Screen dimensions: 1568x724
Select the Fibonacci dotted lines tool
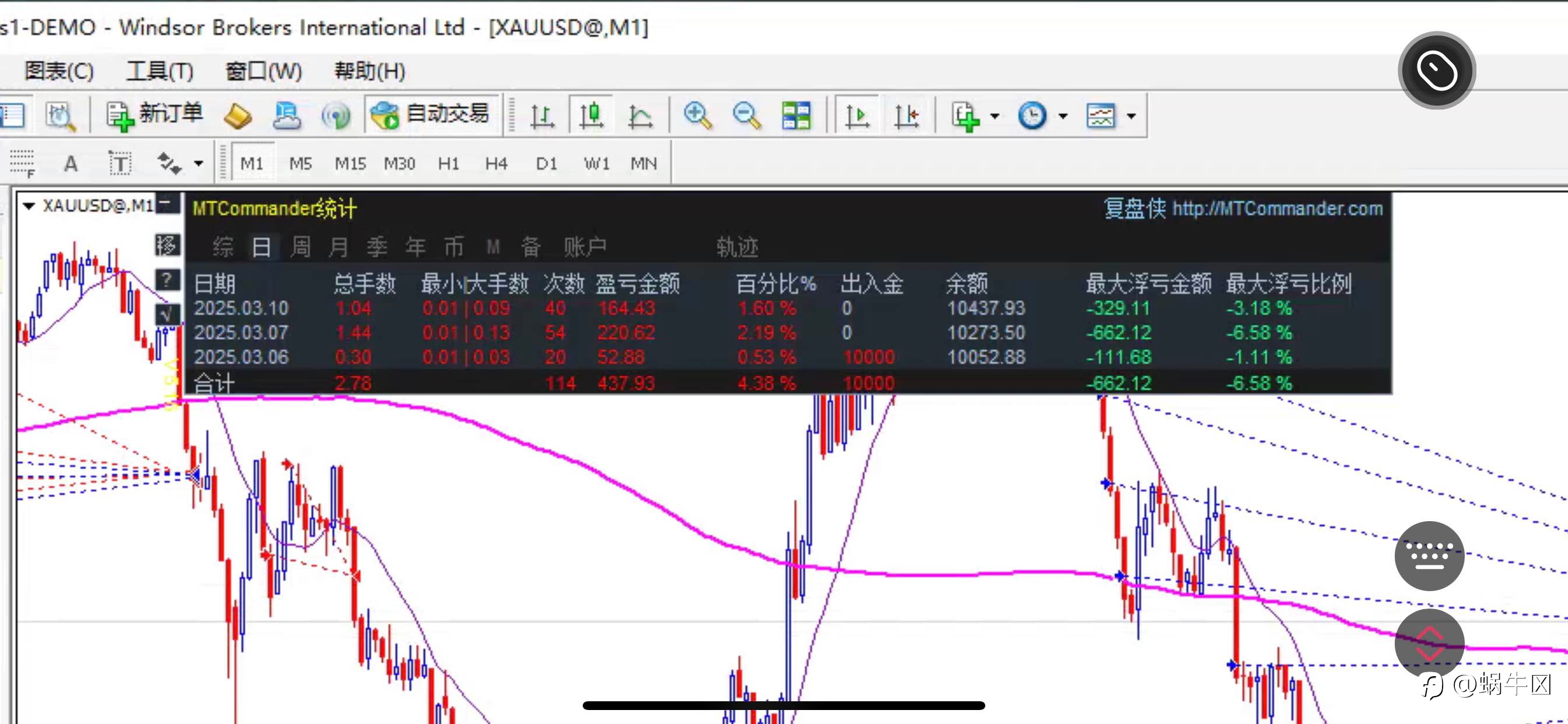coord(23,164)
